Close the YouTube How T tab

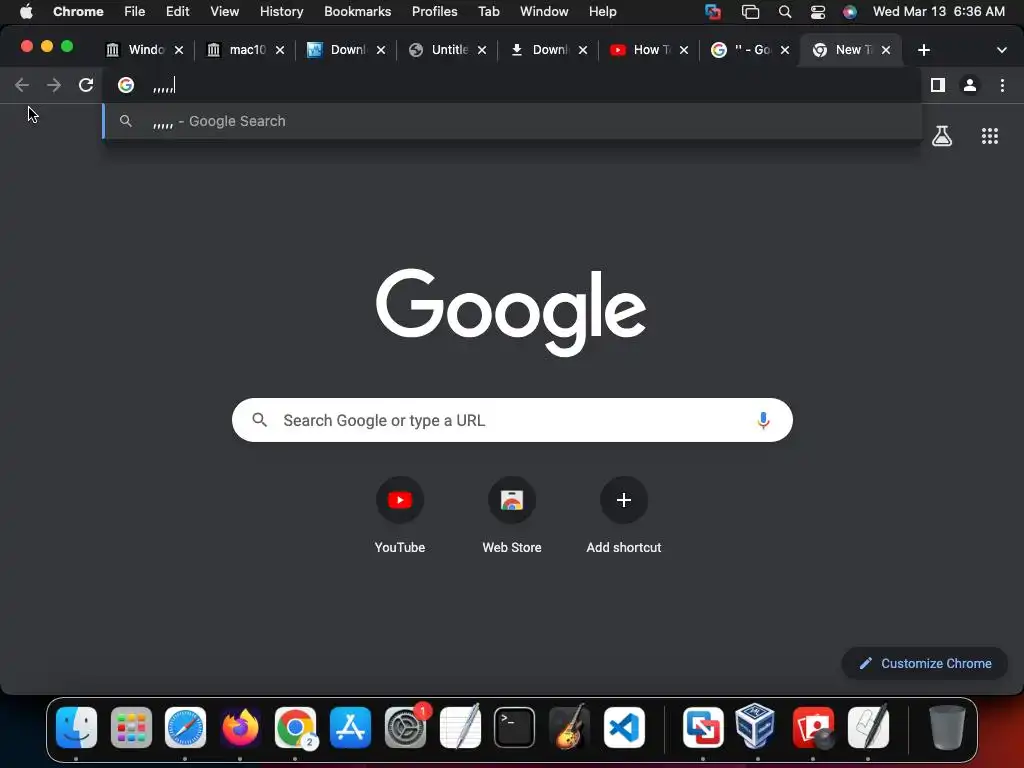684,50
